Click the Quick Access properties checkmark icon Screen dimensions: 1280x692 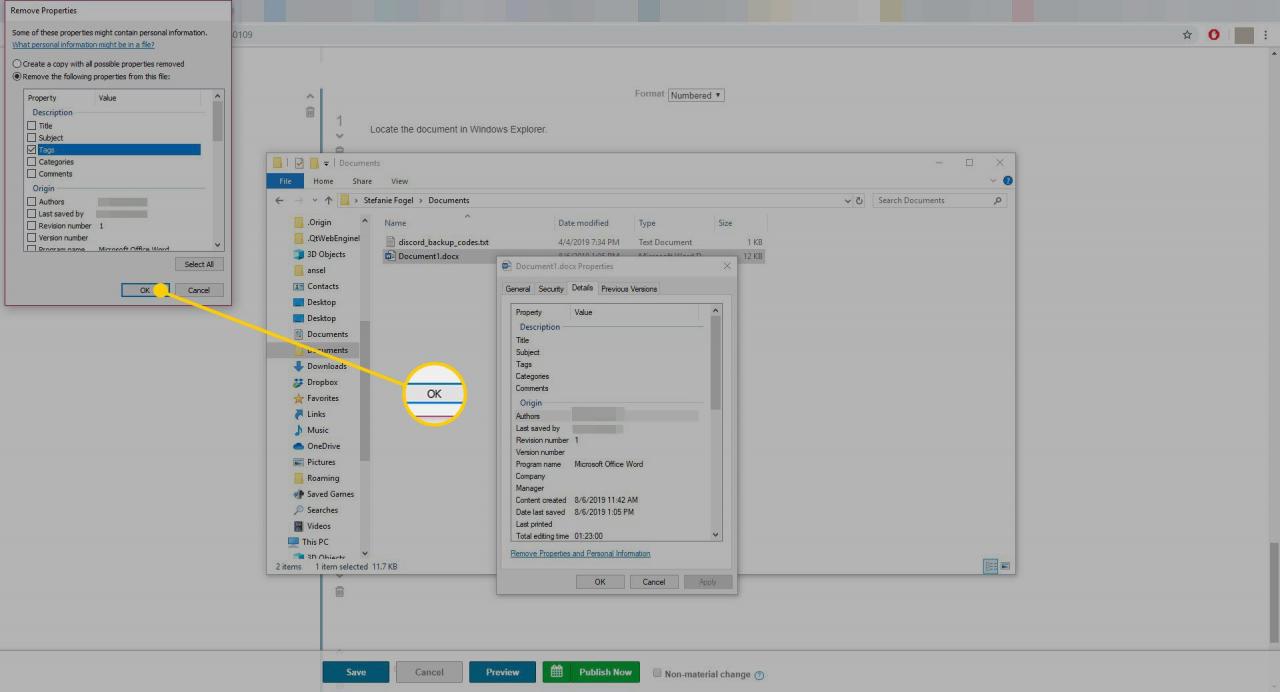tap(299, 163)
